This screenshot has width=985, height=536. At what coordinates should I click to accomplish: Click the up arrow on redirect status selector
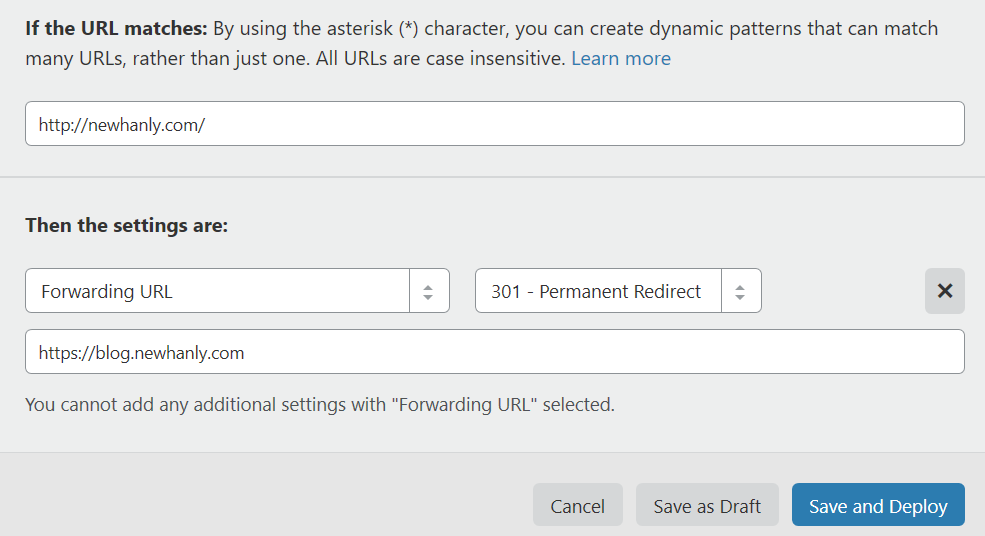coord(740,287)
